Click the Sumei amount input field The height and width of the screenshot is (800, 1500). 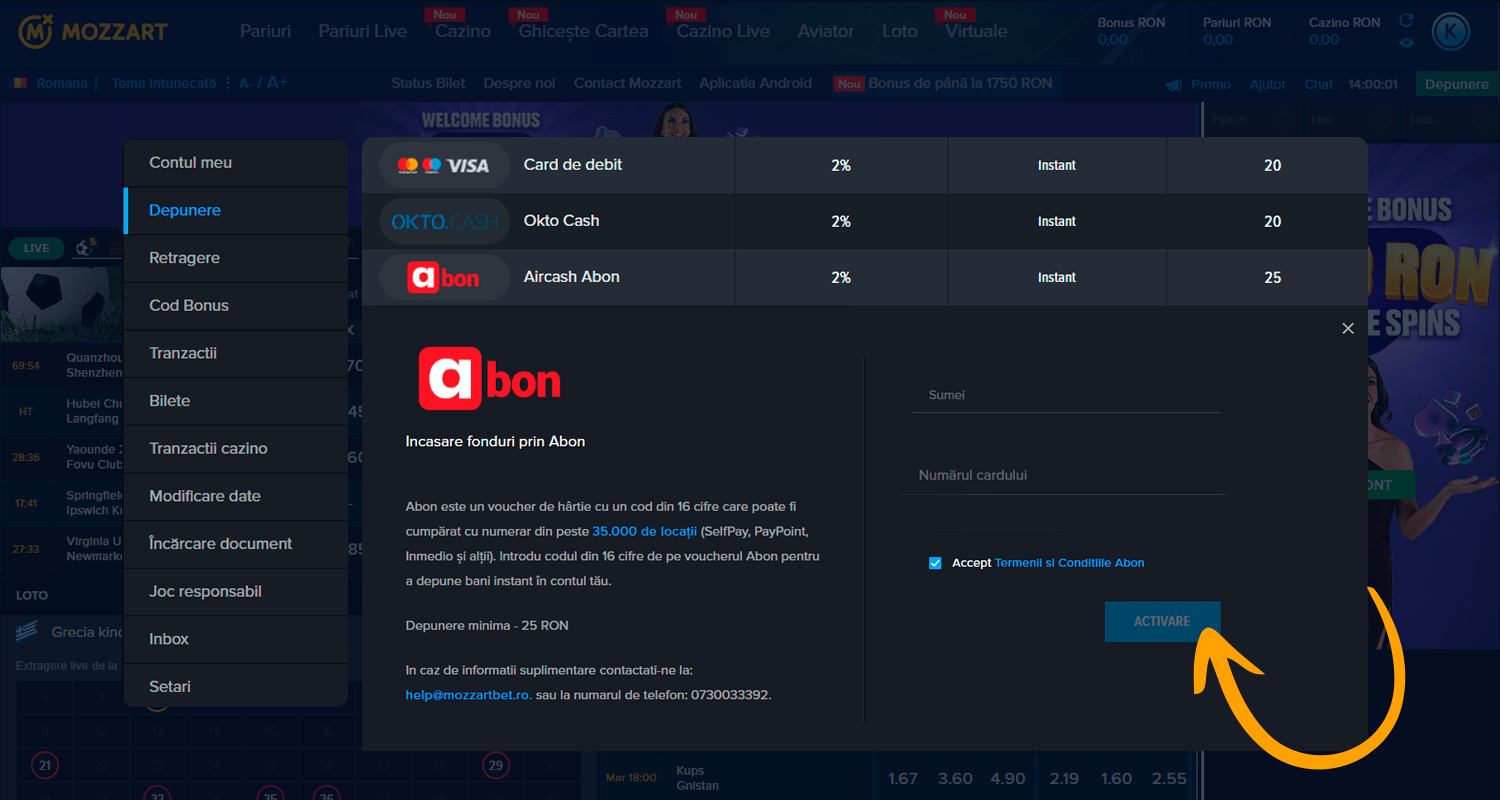point(1066,395)
